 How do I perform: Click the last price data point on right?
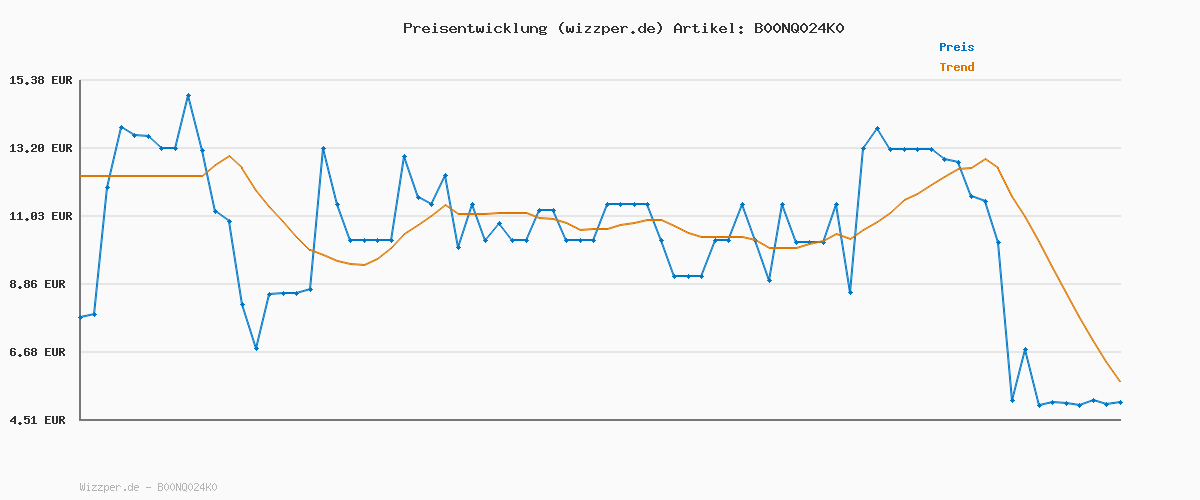click(1120, 402)
